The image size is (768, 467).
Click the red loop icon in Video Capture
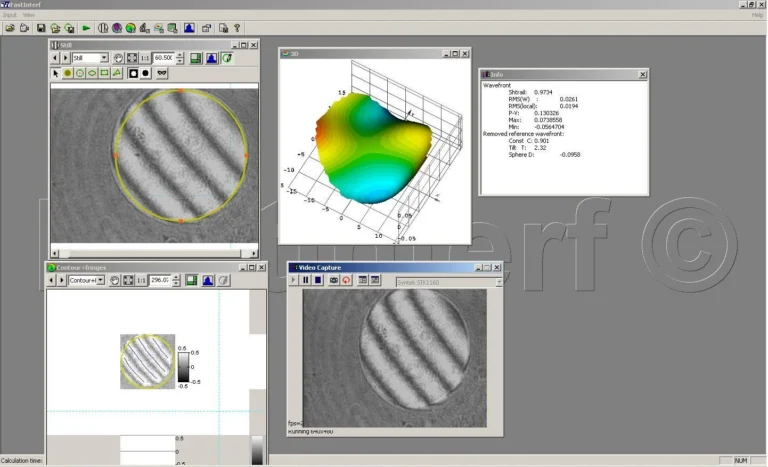pos(346,280)
